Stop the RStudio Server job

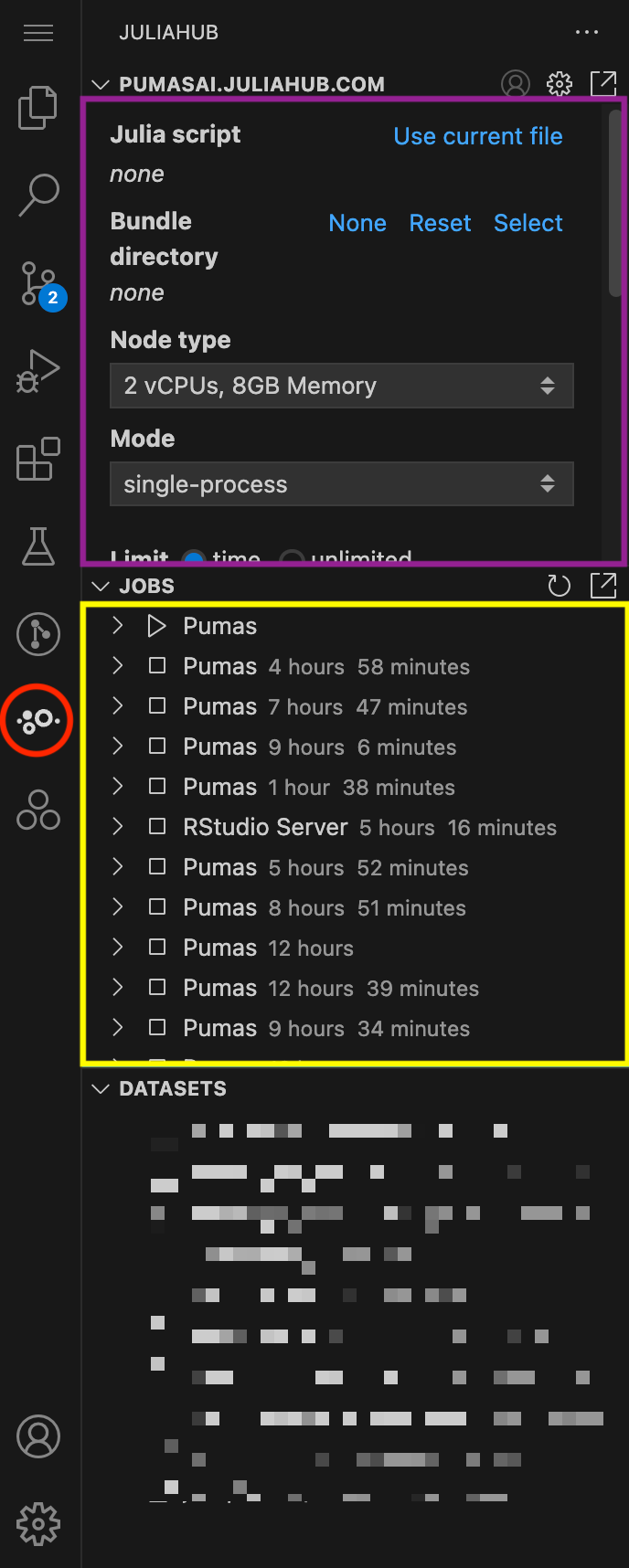(157, 827)
